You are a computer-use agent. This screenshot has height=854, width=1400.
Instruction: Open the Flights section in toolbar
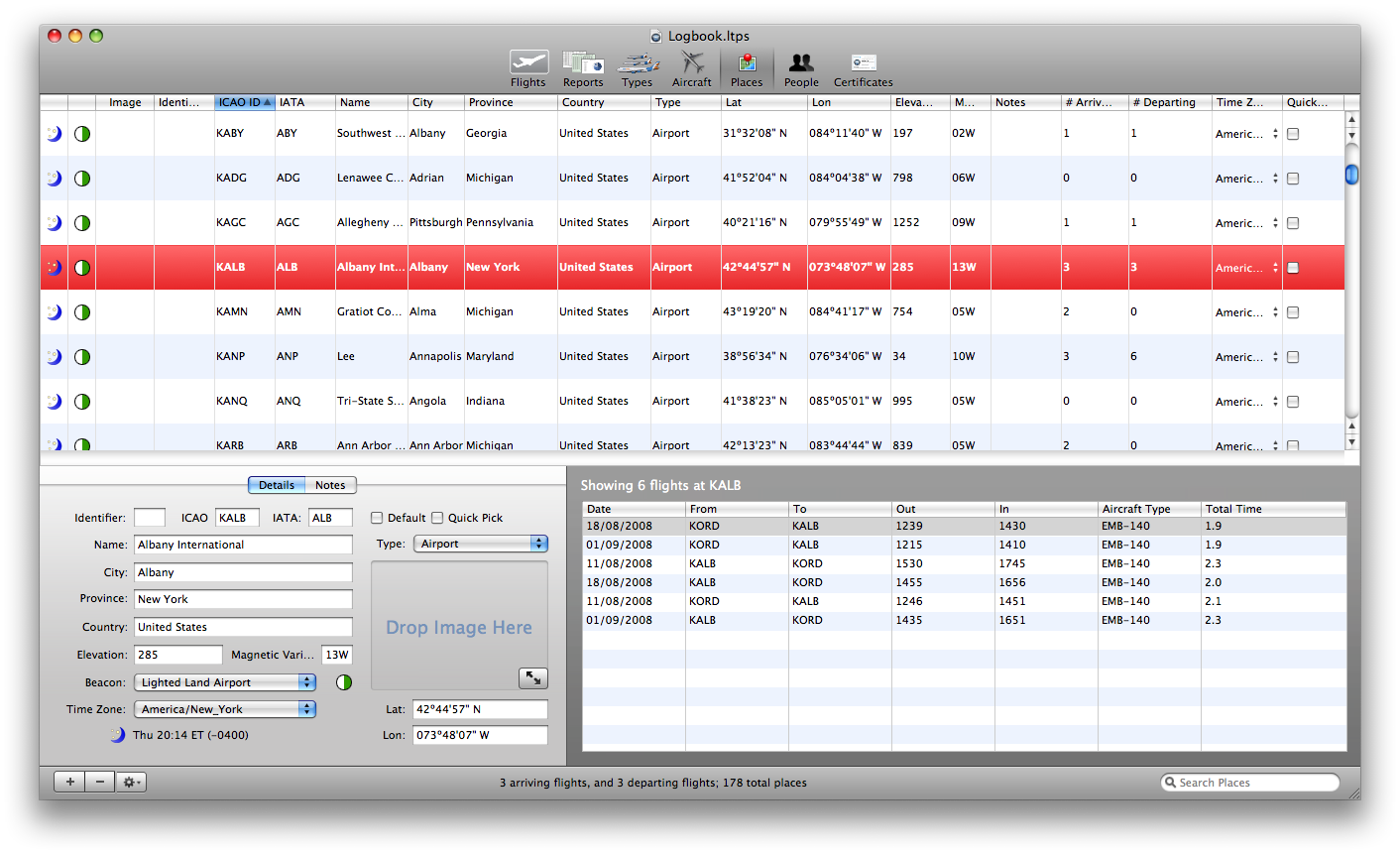(528, 69)
